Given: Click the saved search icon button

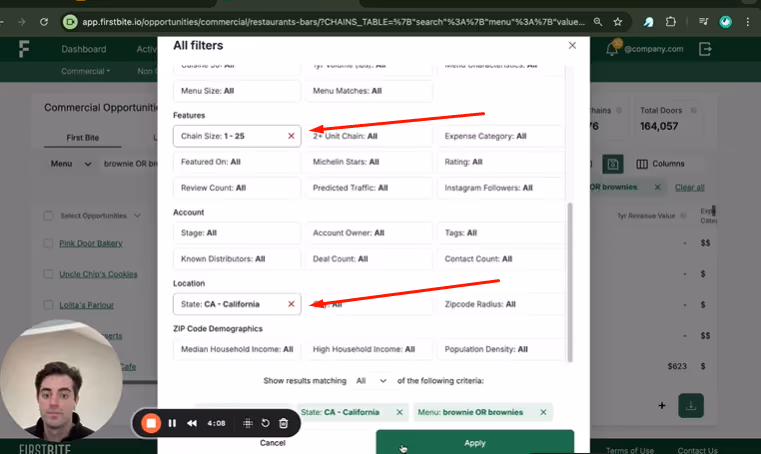Looking at the screenshot, I should coord(612,164).
